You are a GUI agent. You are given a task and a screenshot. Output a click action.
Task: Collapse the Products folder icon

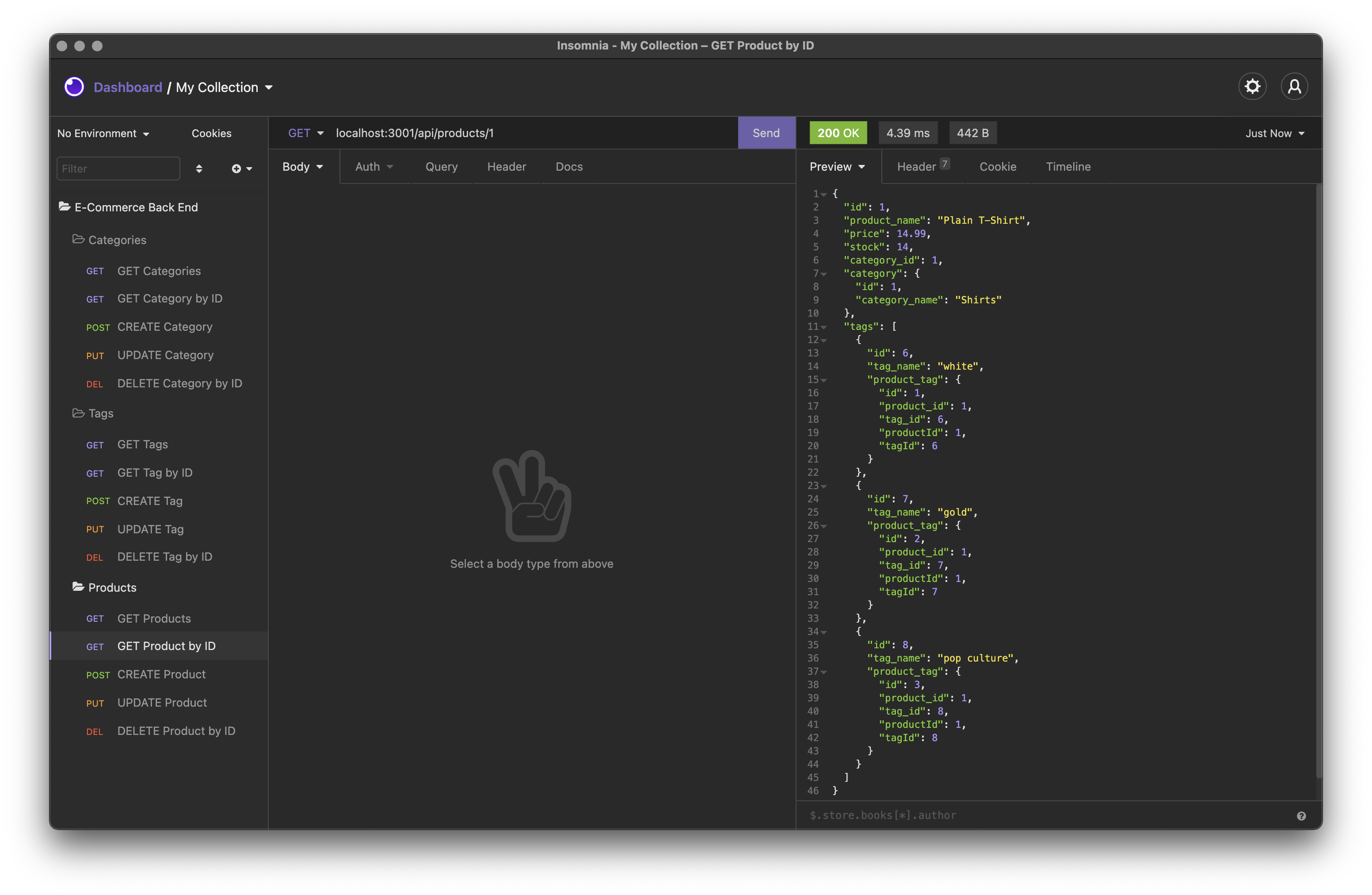pyautogui.click(x=78, y=587)
